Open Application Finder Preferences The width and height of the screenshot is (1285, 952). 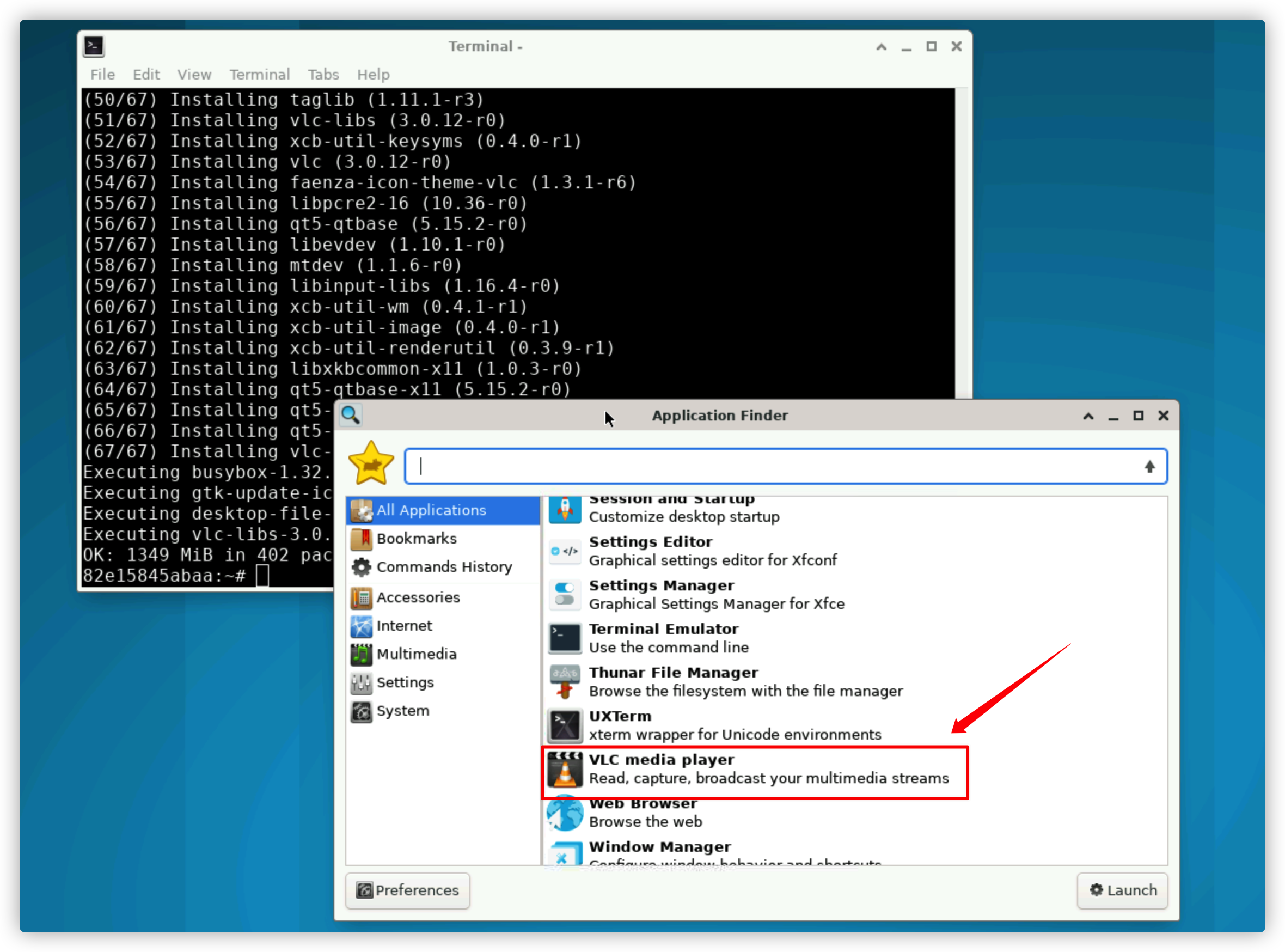pos(408,890)
